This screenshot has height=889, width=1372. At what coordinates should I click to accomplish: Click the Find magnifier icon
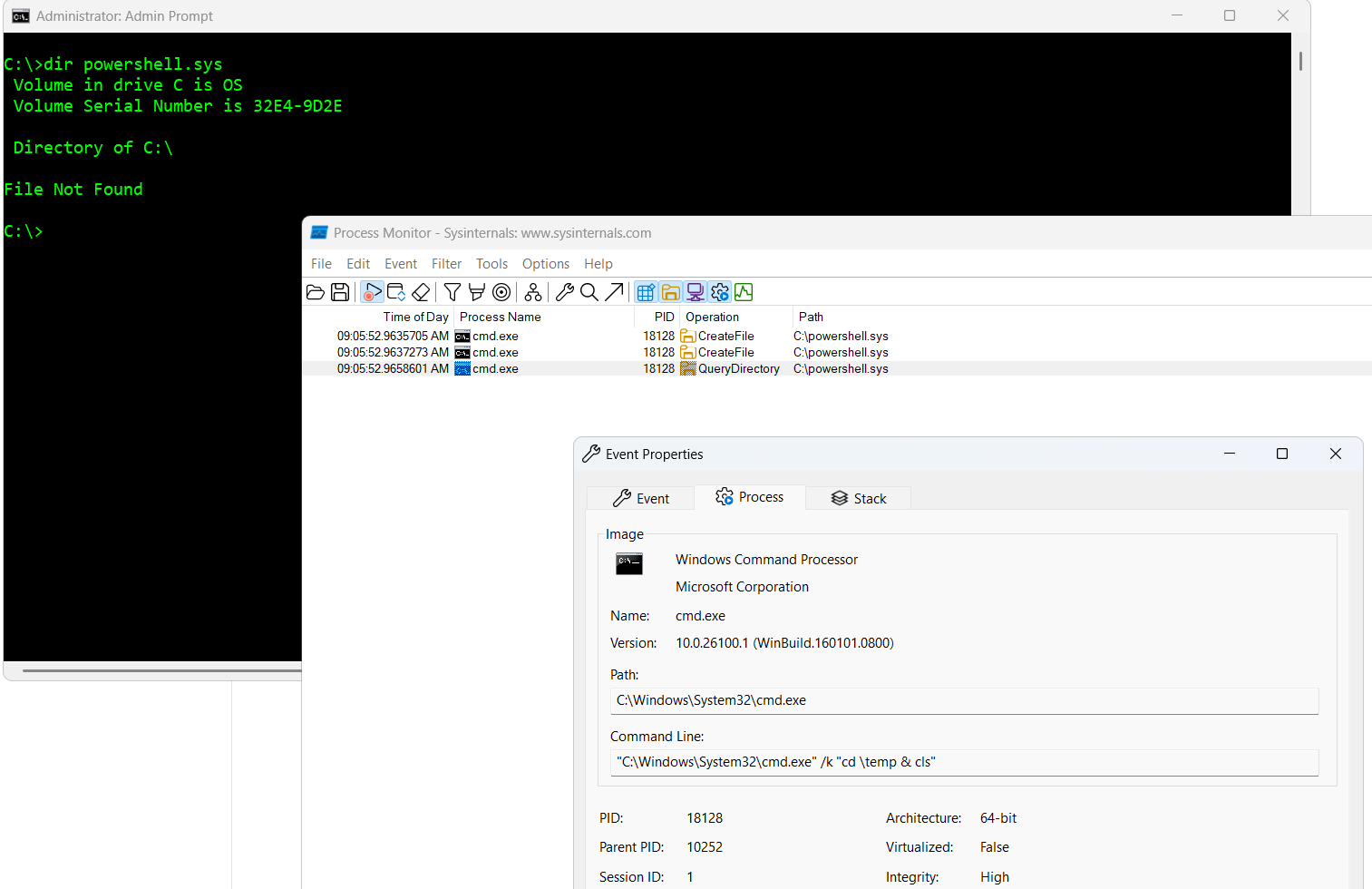pos(589,292)
